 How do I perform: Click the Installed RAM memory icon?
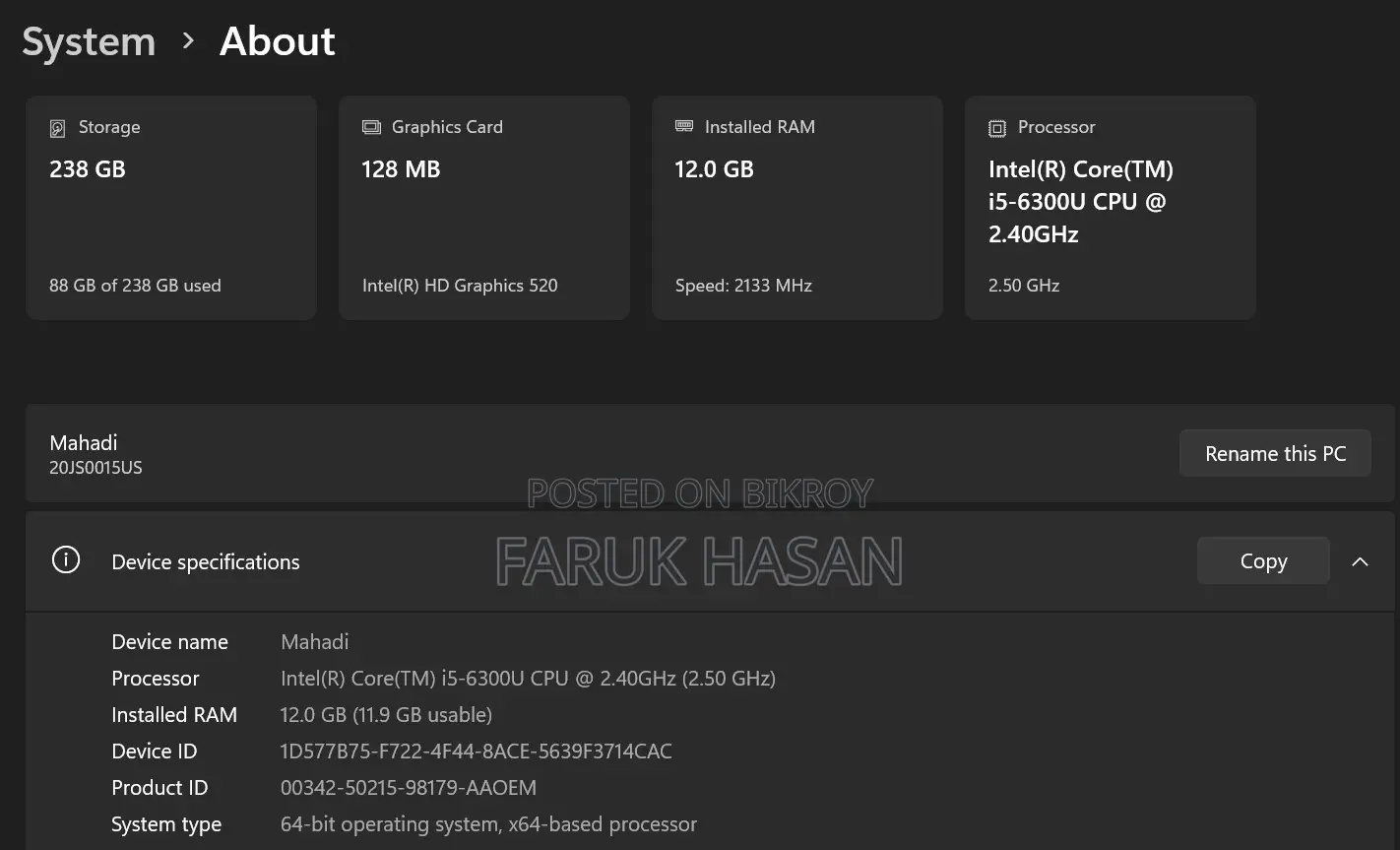684,126
